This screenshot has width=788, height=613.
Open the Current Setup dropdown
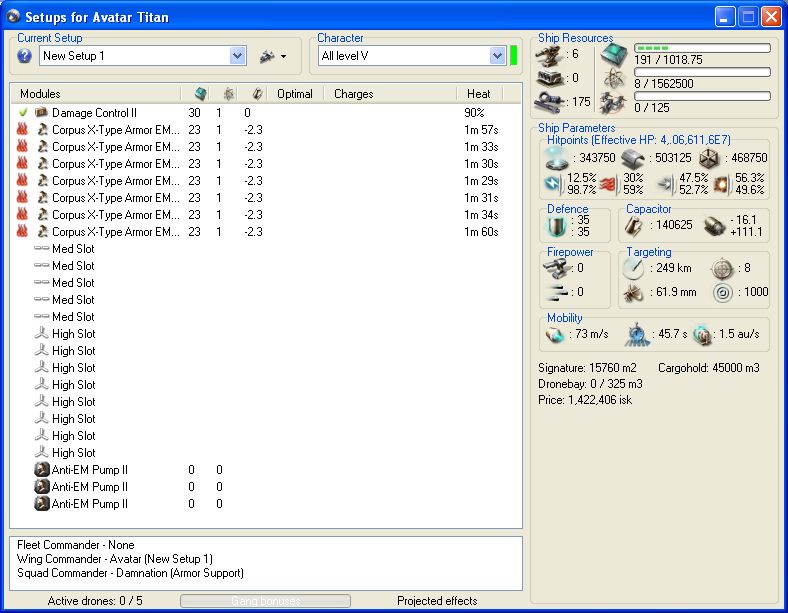pyautogui.click(x=237, y=56)
